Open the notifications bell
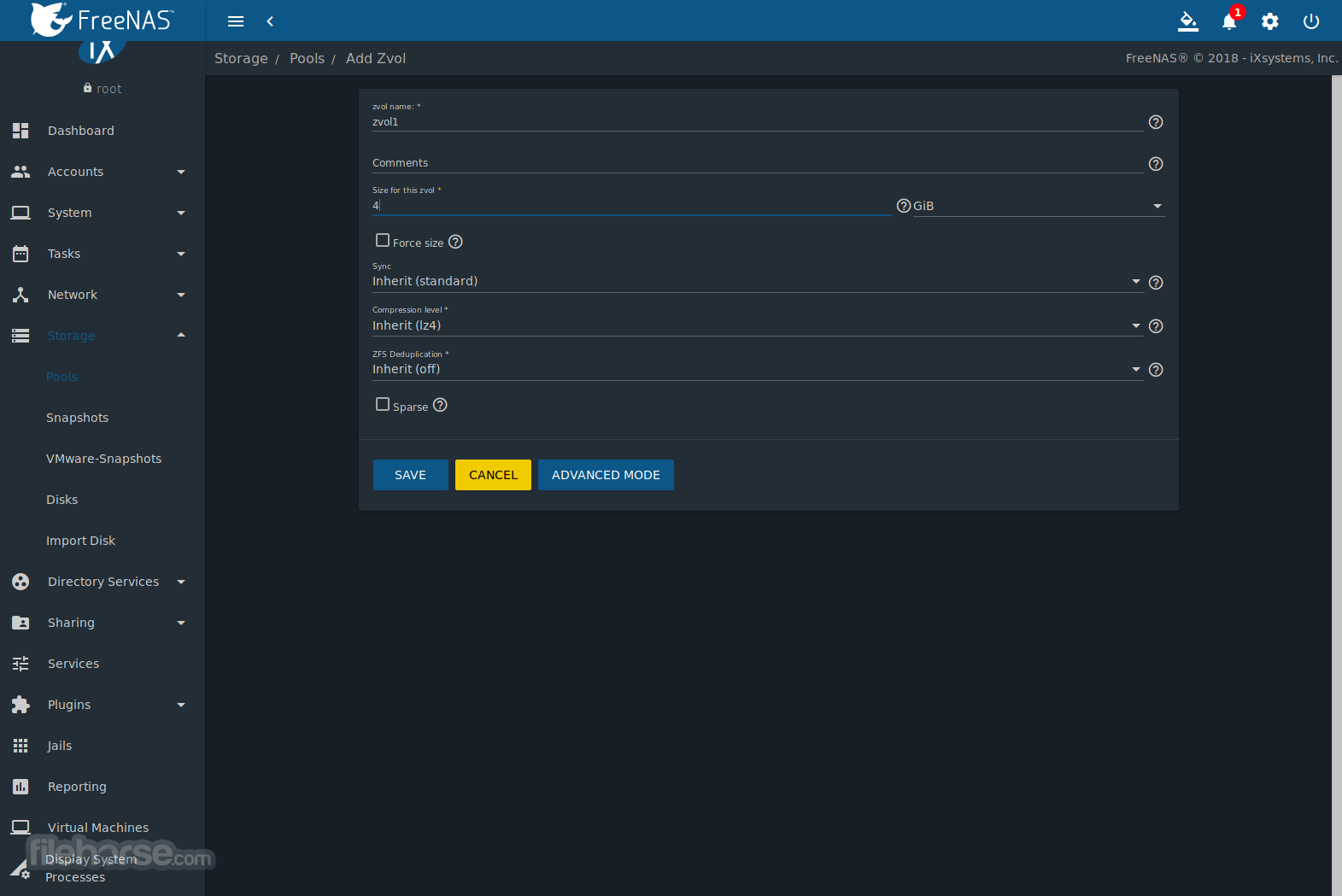The height and width of the screenshot is (896, 1342). 1229,21
